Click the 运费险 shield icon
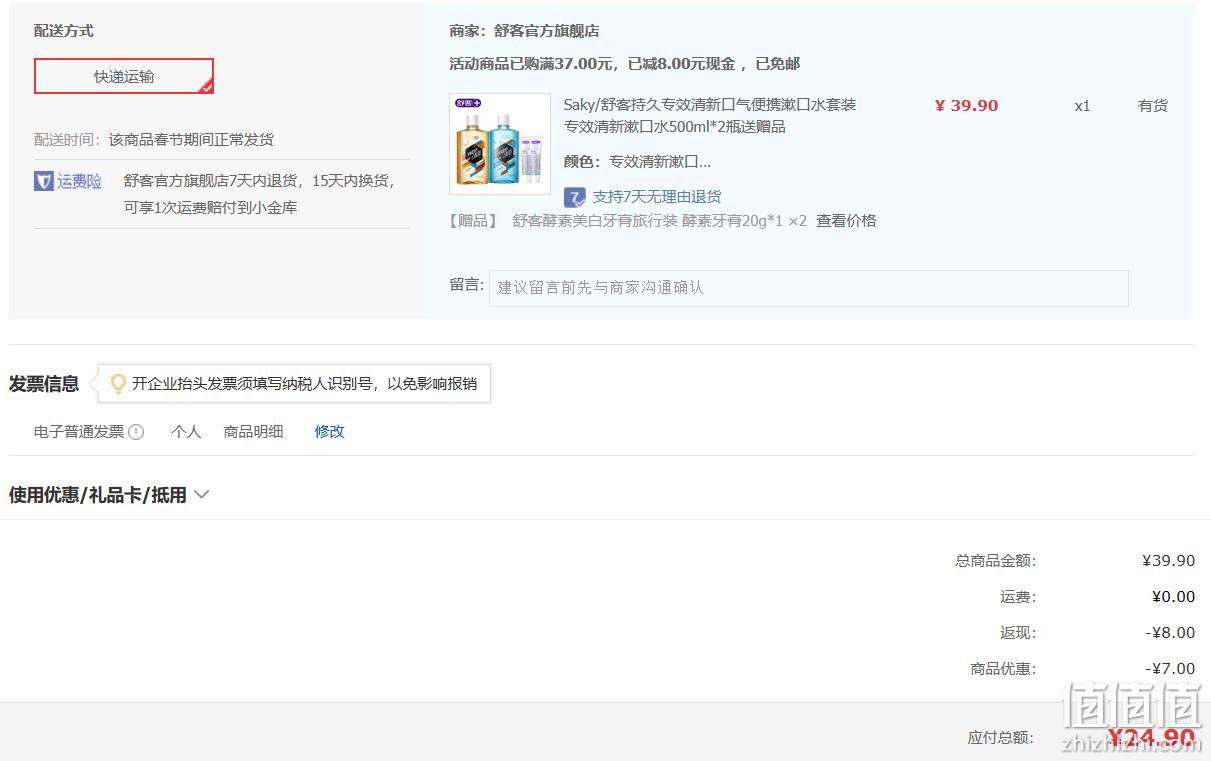 click(x=44, y=181)
